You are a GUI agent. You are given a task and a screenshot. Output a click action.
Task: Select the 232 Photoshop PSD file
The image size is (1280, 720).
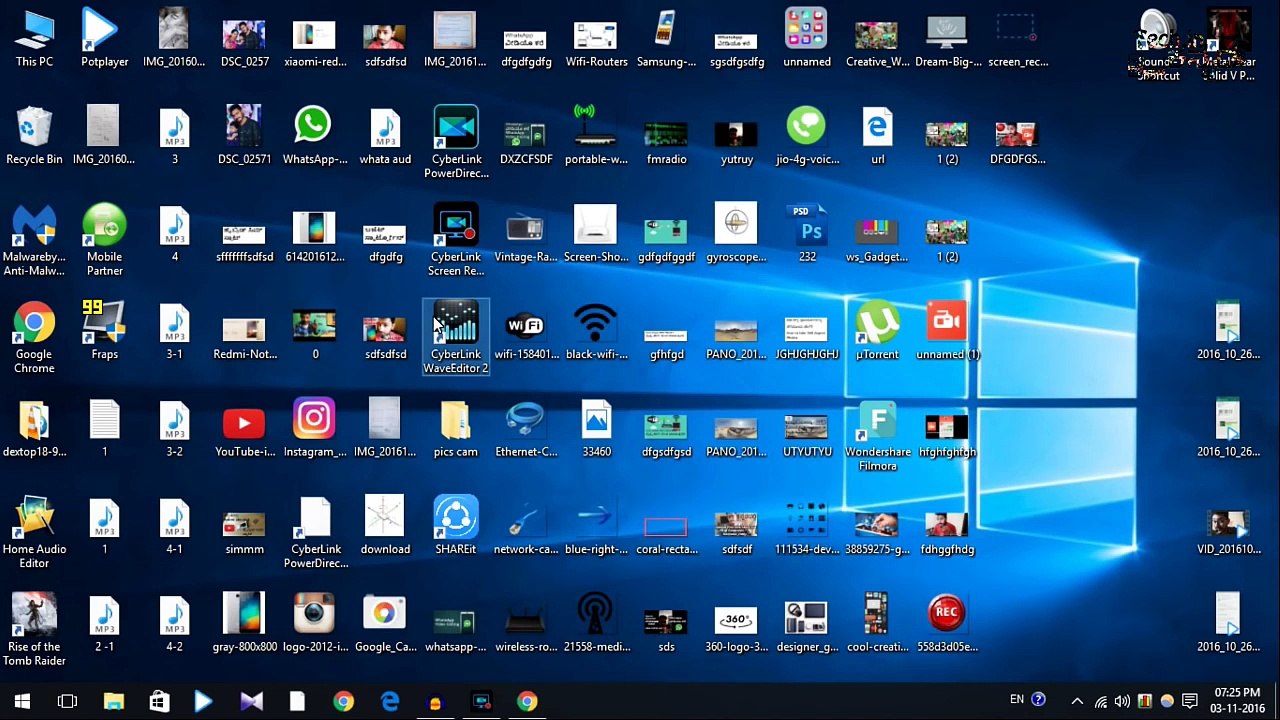pyautogui.click(x=807, y=234)
